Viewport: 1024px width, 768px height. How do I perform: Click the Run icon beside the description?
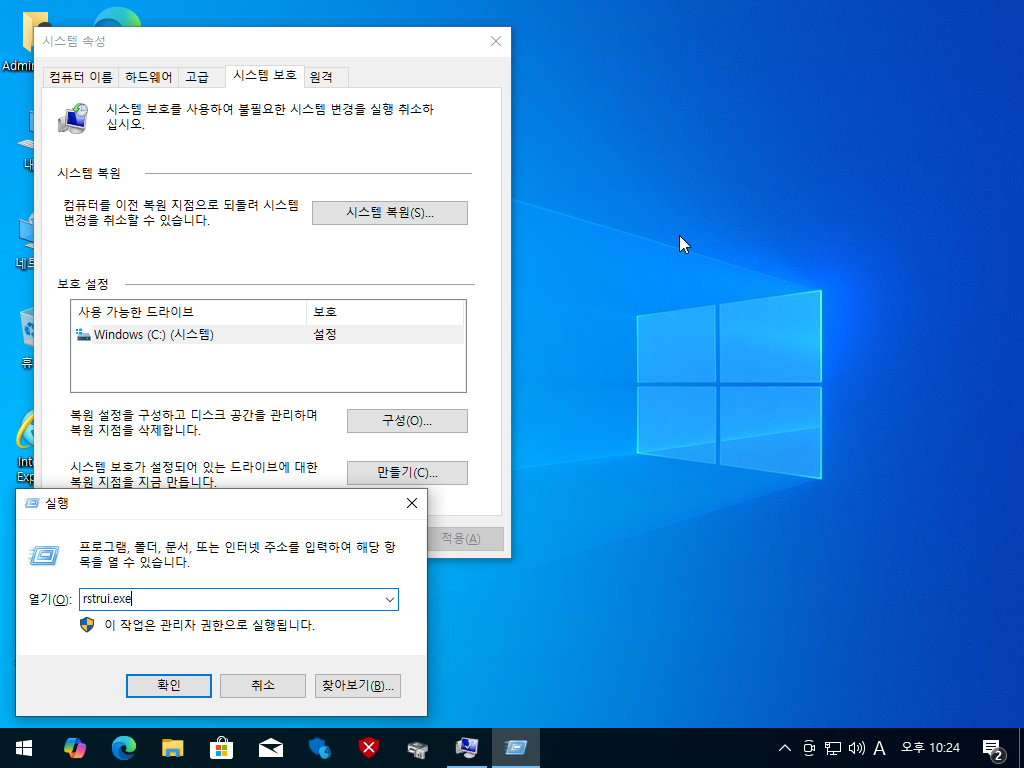click(x=44, y=555)
